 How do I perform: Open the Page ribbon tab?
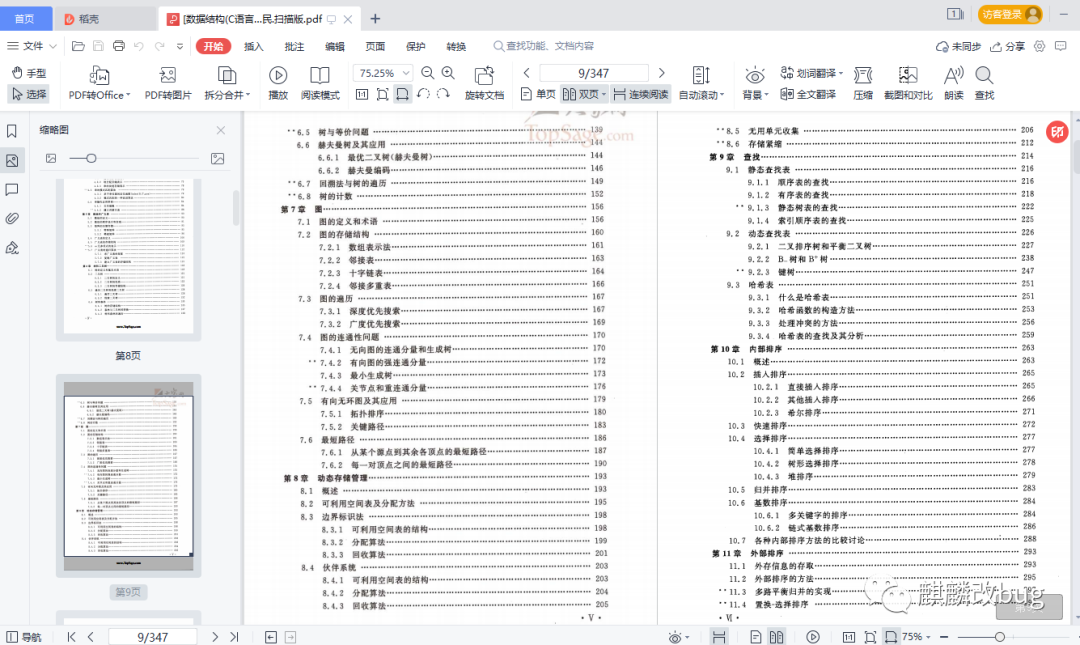pos(375,46)
